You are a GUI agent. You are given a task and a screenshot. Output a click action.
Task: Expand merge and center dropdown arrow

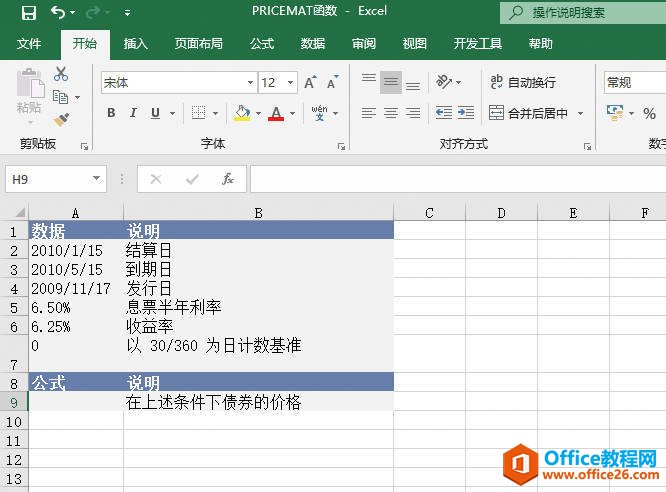tap(580, 113)
